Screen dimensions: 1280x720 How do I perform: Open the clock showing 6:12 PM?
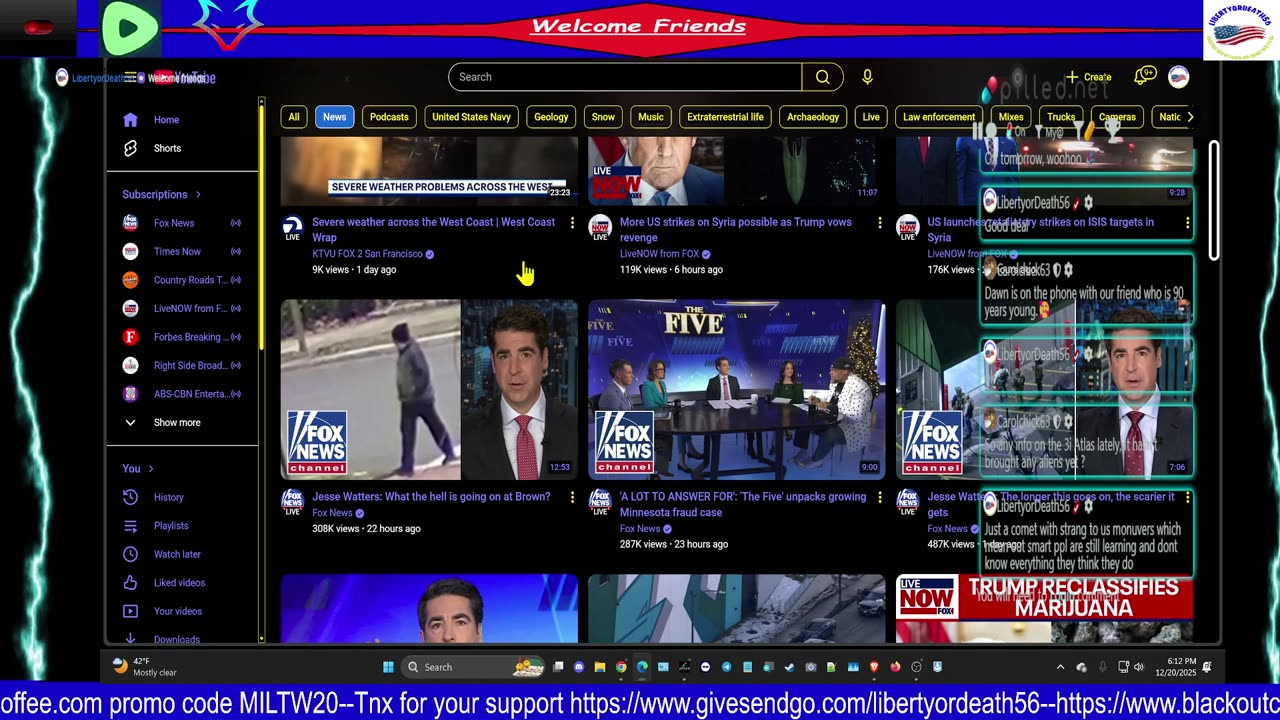click(1175, 667)
